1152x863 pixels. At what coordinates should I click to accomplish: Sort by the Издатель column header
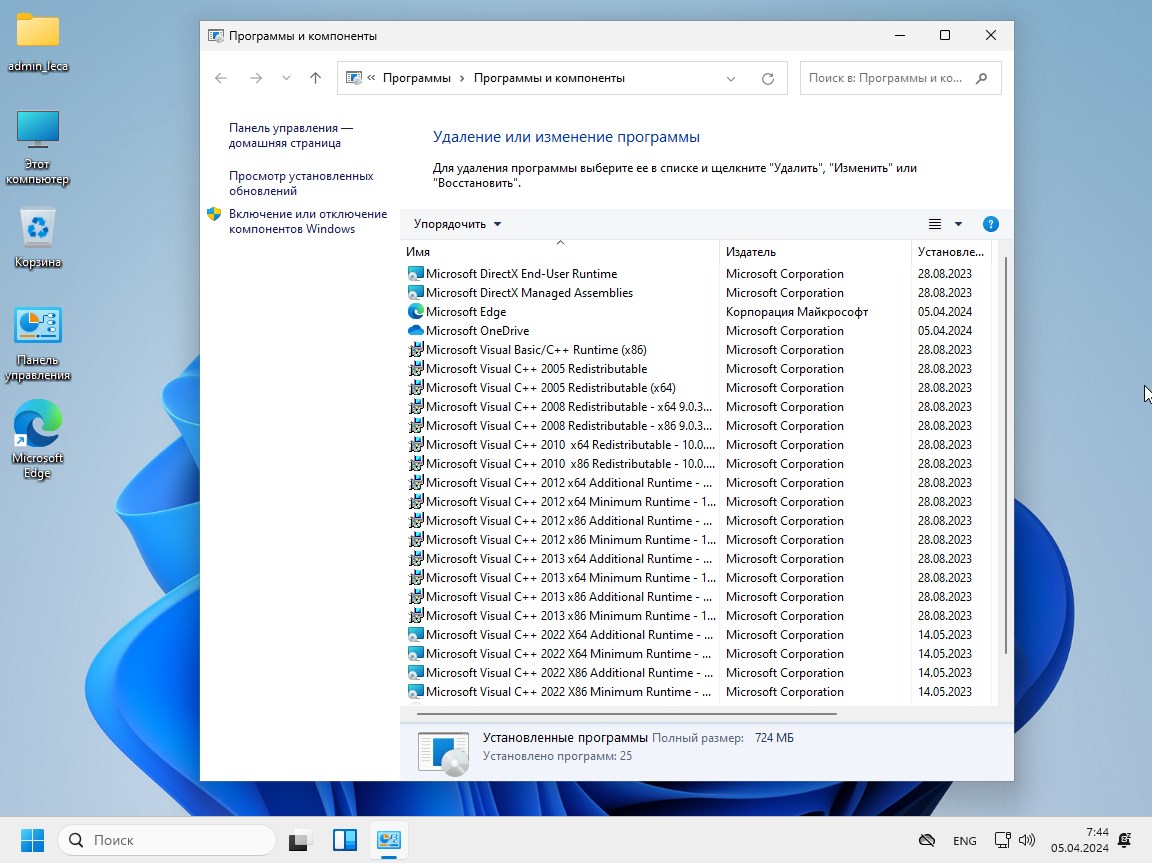click(750, 252)
